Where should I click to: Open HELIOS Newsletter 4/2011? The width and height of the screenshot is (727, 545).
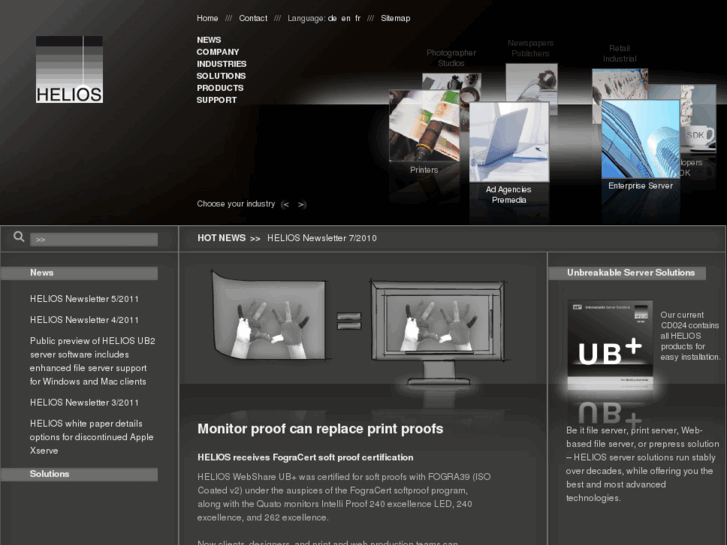84,320
